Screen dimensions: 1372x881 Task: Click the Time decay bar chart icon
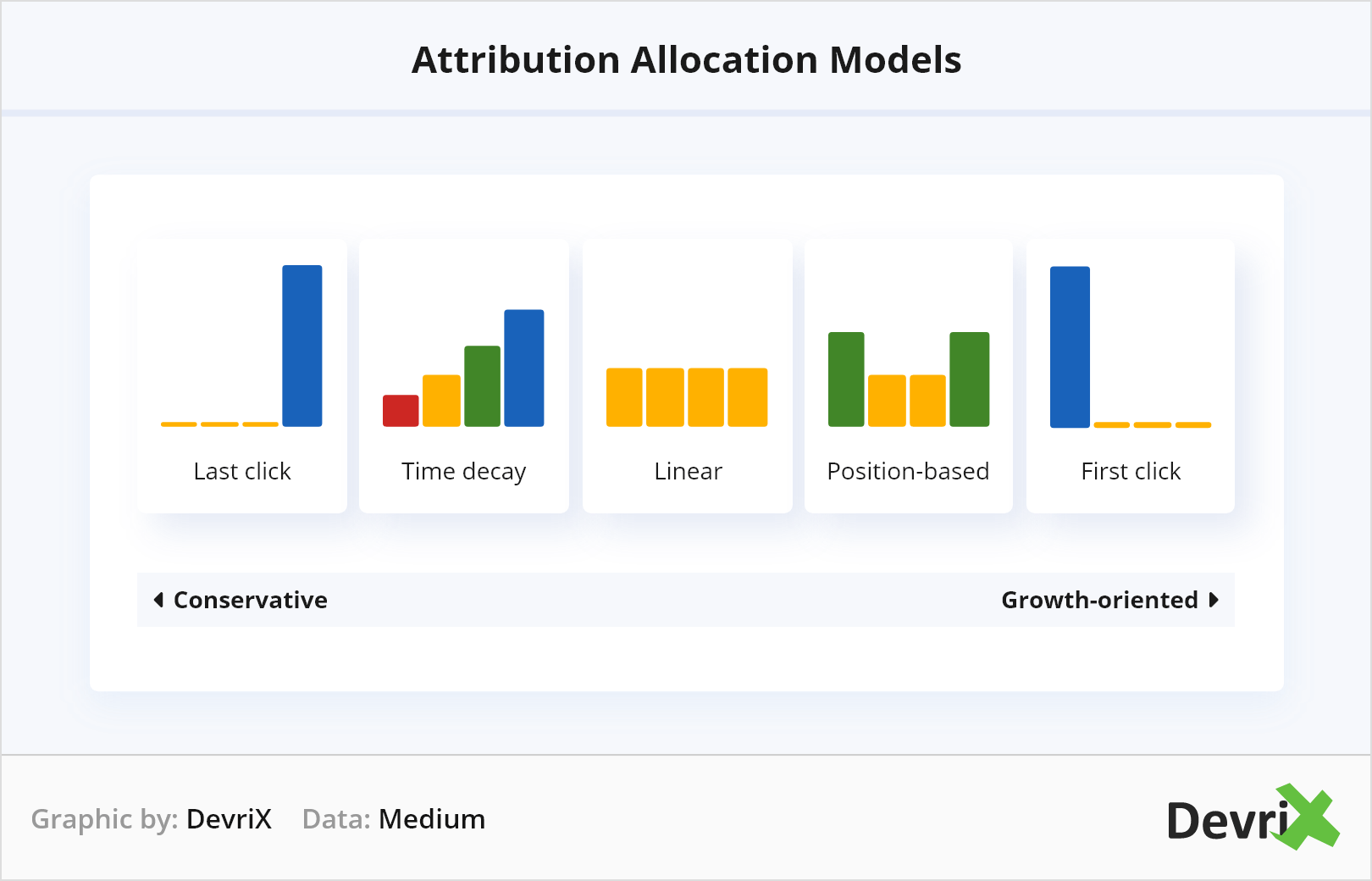pos(463,368)
